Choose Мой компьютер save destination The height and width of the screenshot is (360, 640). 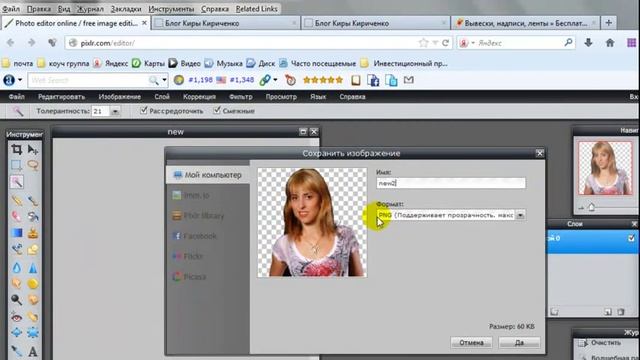pyautogui.click(x=208, y=175)
